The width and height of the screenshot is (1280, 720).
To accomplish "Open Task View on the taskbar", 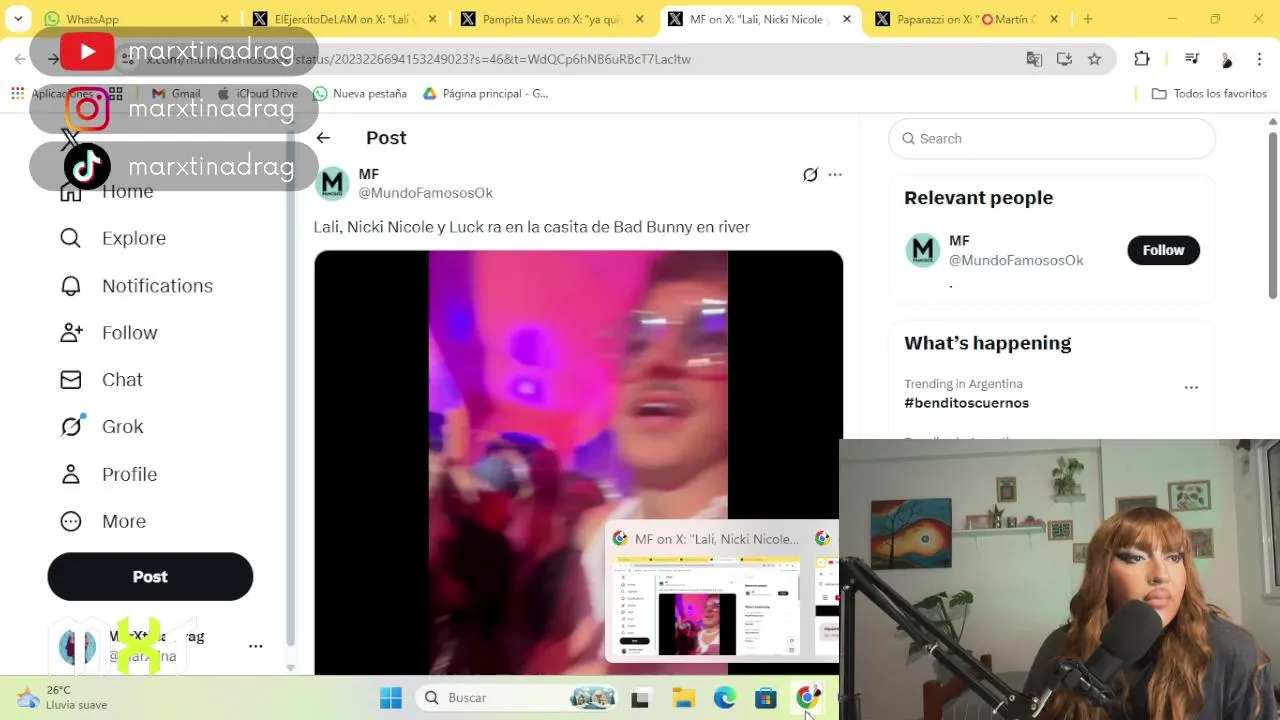I will [640, 698].
